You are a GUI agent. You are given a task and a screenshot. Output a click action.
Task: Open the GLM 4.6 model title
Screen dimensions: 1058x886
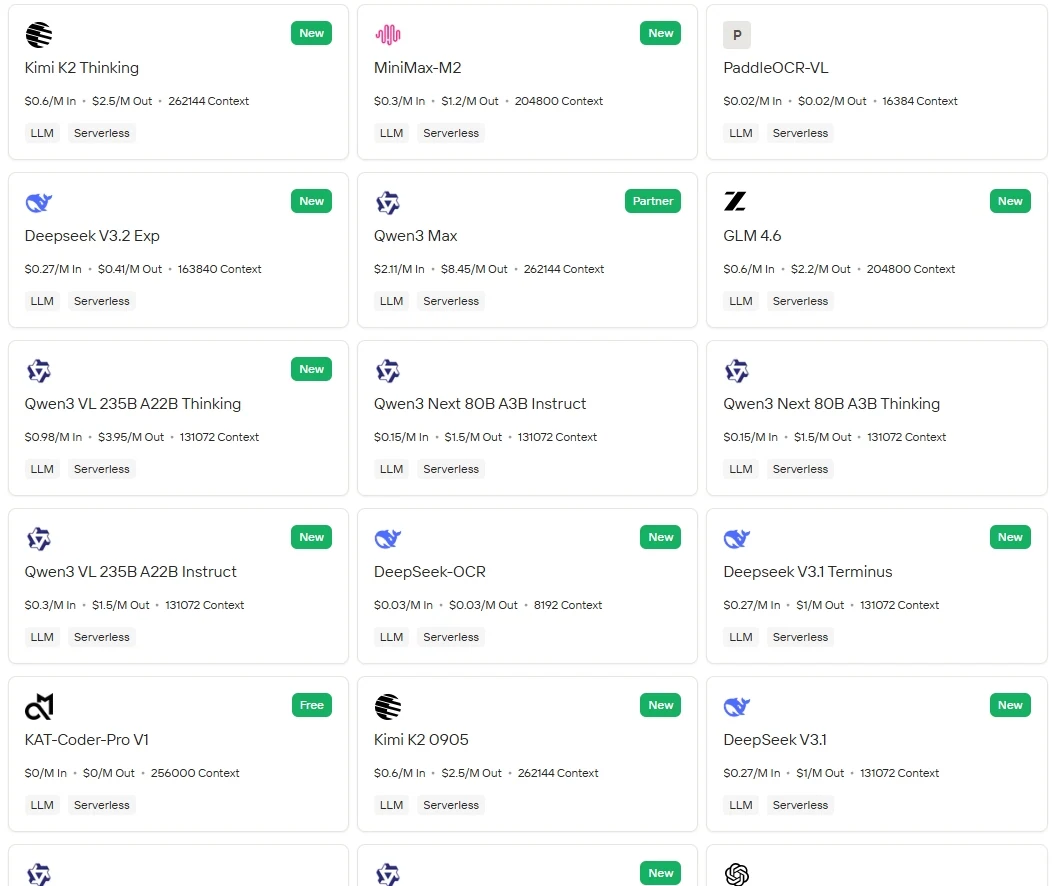click(752, 236)
